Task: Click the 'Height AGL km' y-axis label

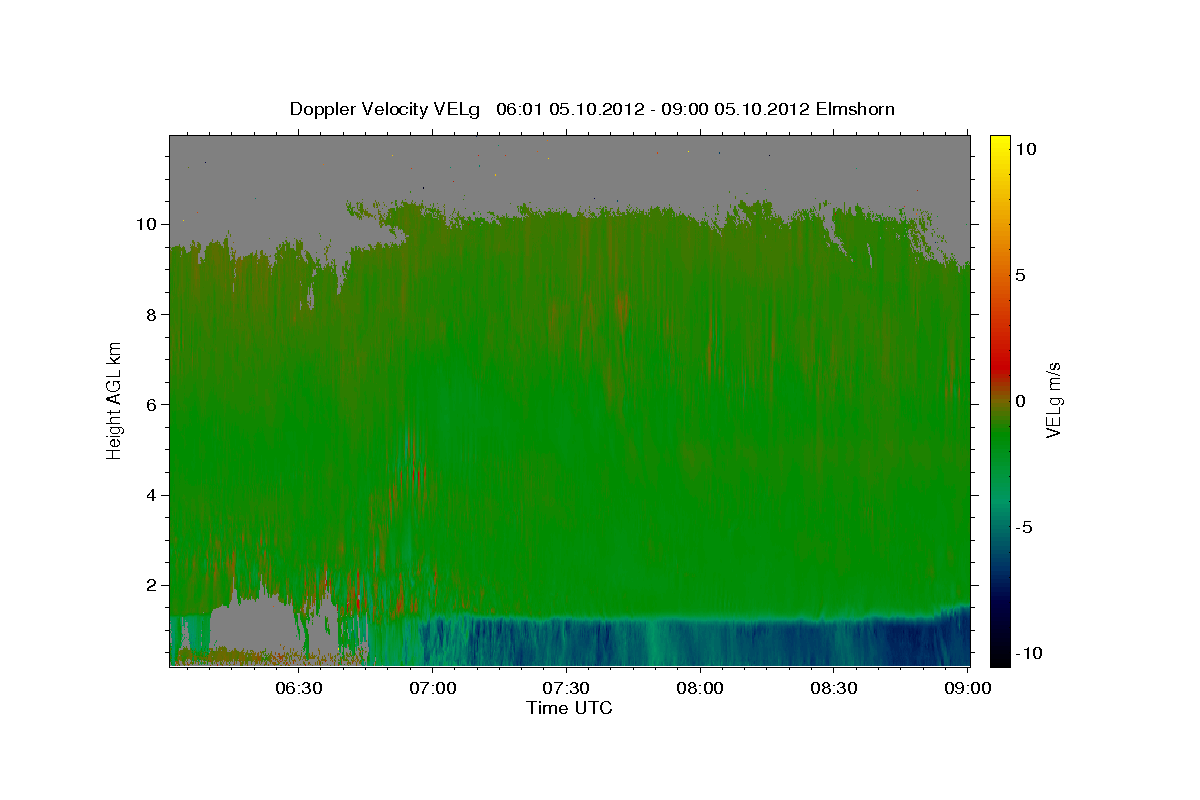Action: click(114, 399)
